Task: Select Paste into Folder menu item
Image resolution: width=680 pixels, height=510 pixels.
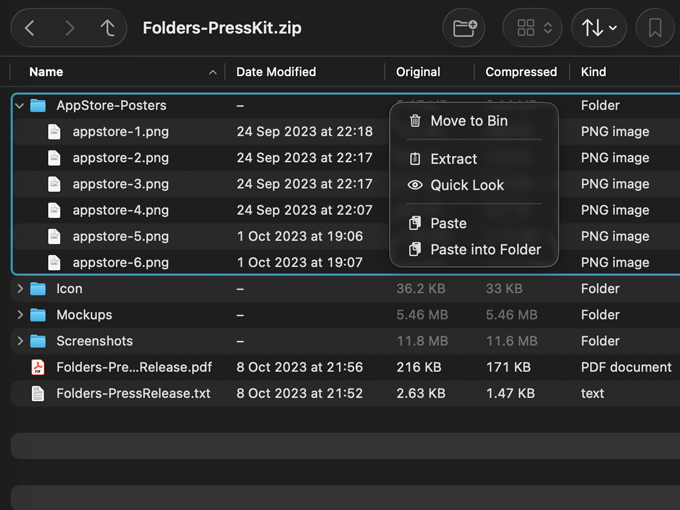Action: click(485, 250)
